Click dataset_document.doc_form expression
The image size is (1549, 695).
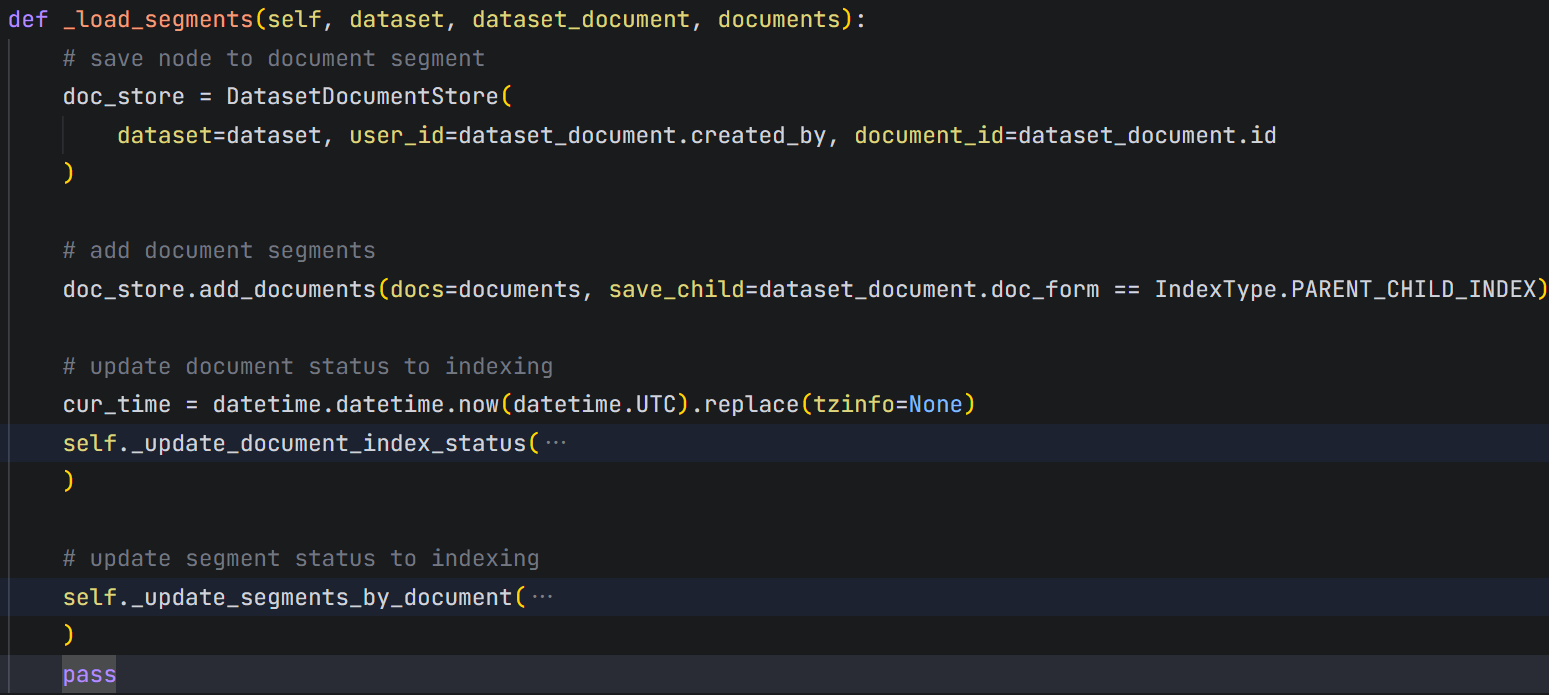pyautogui.click(x=929, y=289)
